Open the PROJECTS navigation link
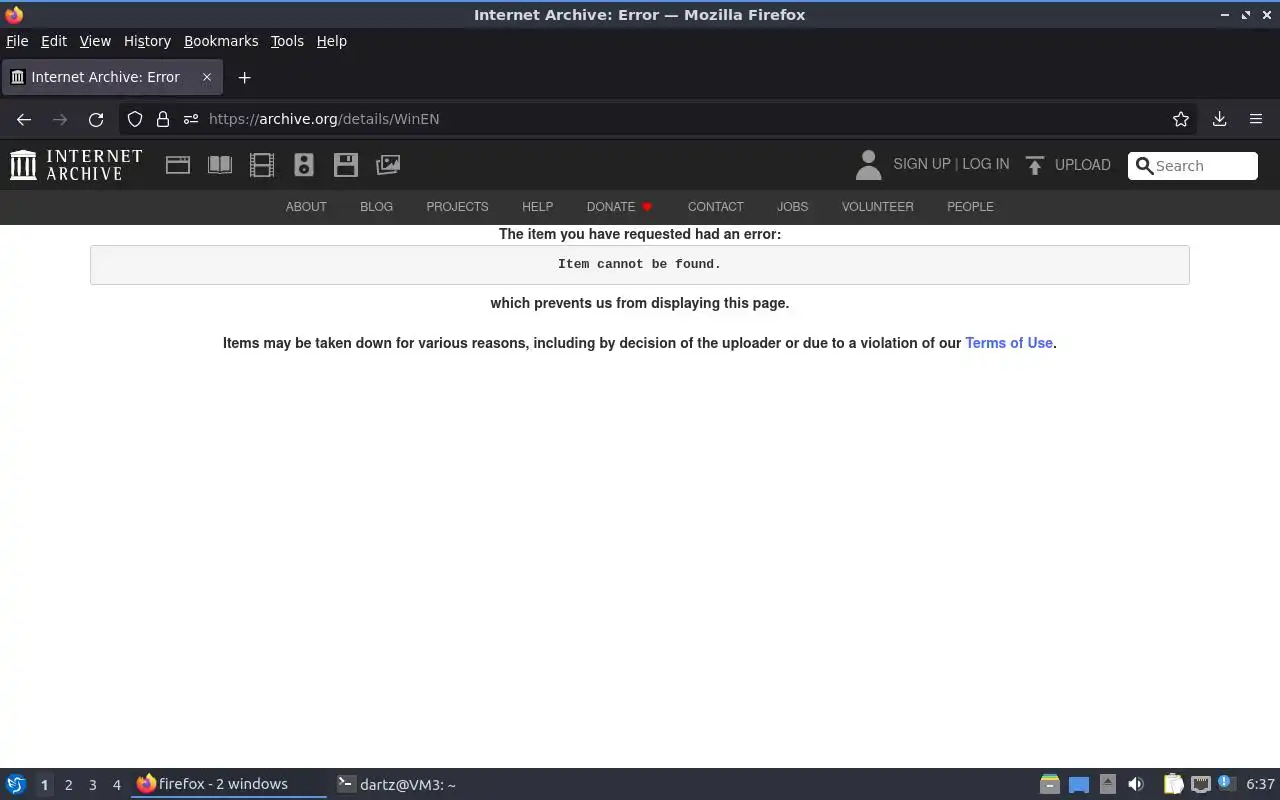 (457, 207)
